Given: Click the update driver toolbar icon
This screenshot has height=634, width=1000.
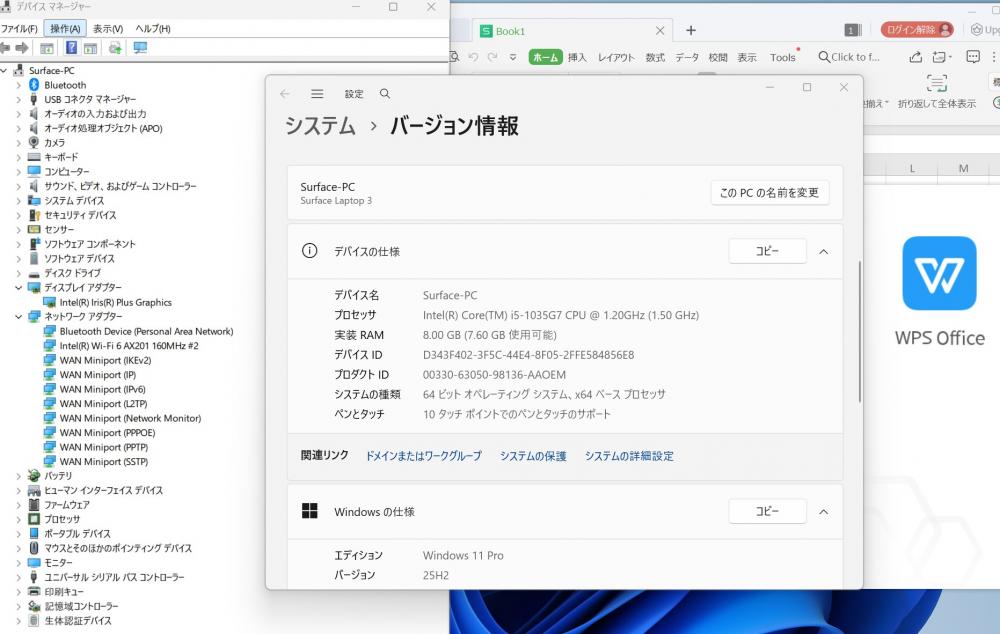Looking at the screenshot, I should pyautogui.click(x=115, y=48).
